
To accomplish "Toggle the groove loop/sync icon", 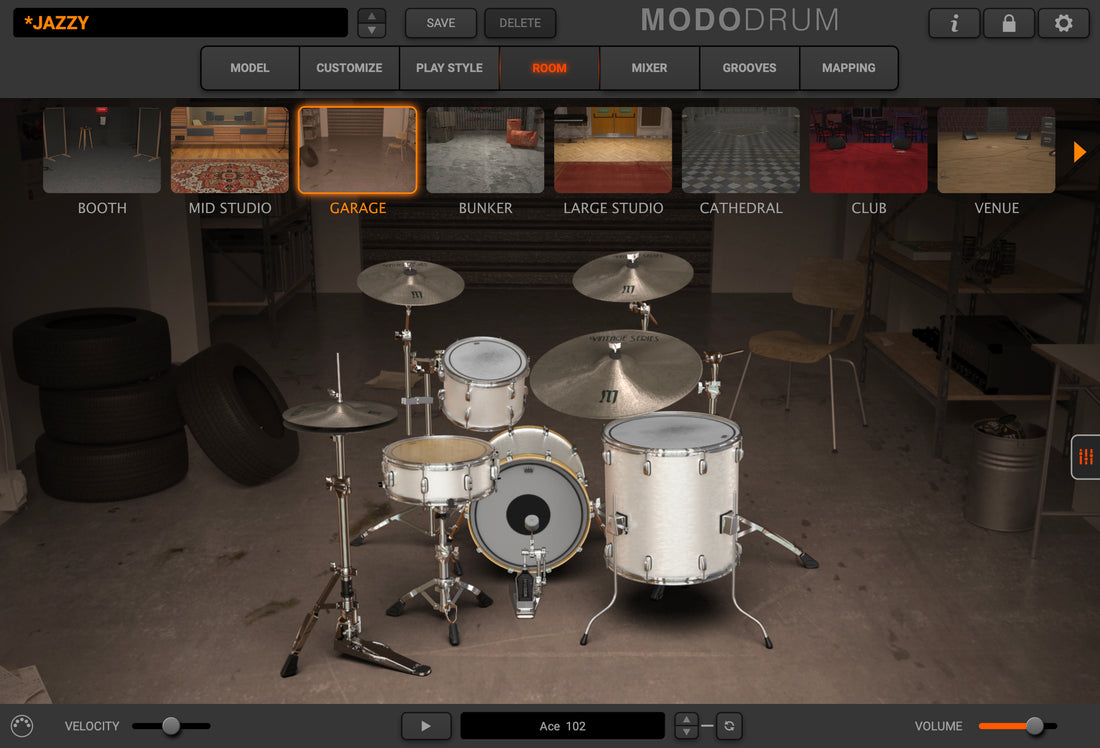I will (x=729, y=726).
